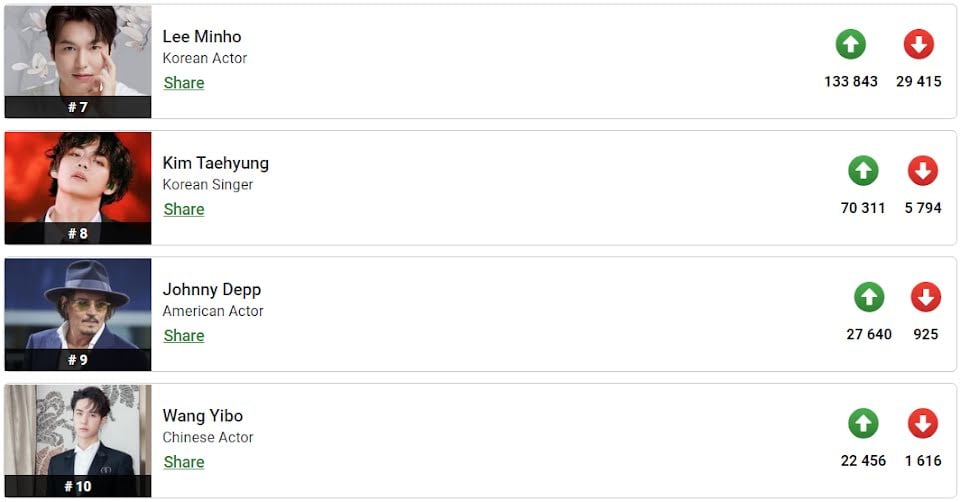The image size is (960, 502).
Task: Upvote Wang Yibo with green arrow
Action: 863,424
